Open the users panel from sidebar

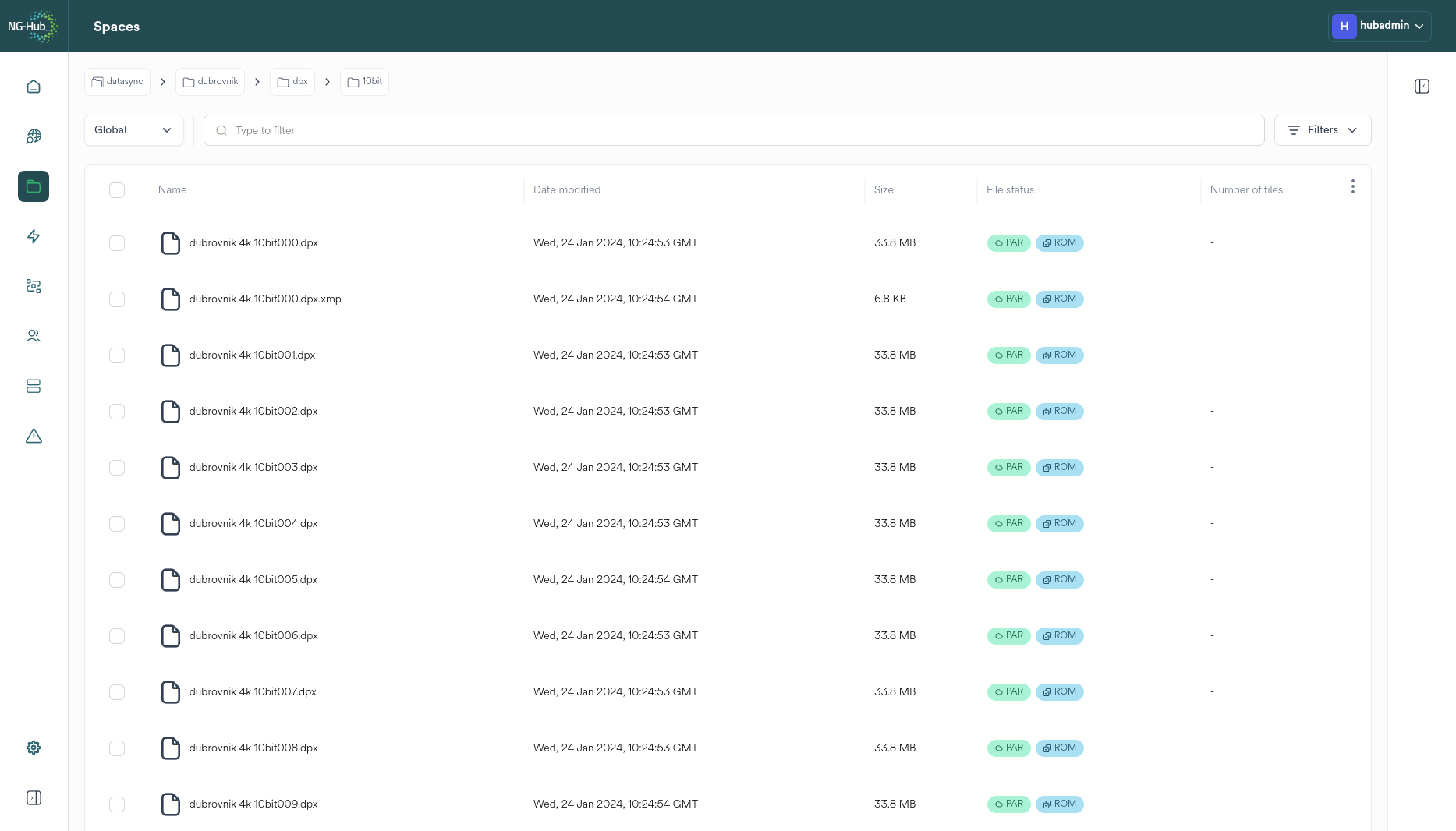pos(33,335)
